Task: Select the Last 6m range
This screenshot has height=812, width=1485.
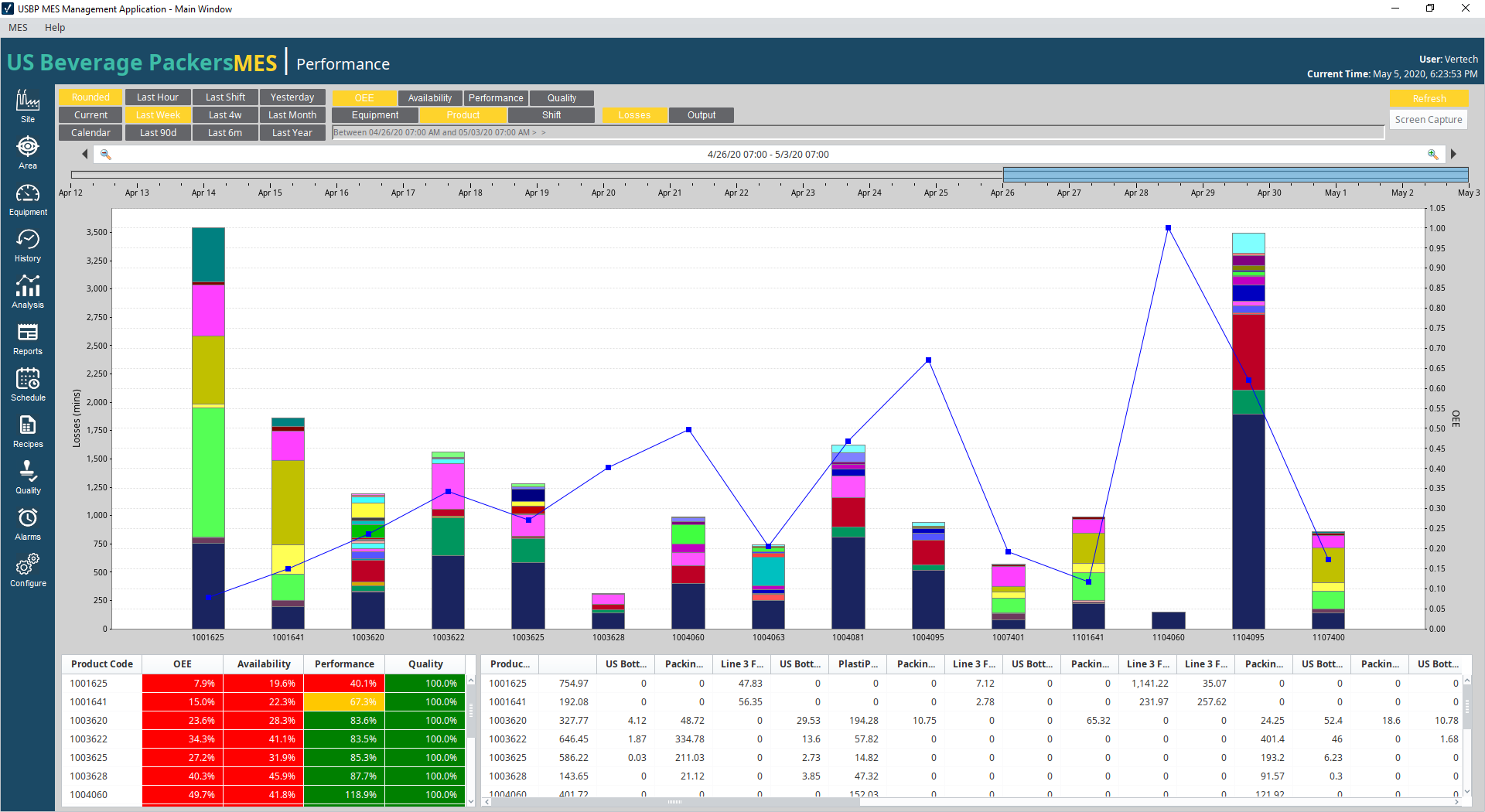Action: tap(225, 133)
